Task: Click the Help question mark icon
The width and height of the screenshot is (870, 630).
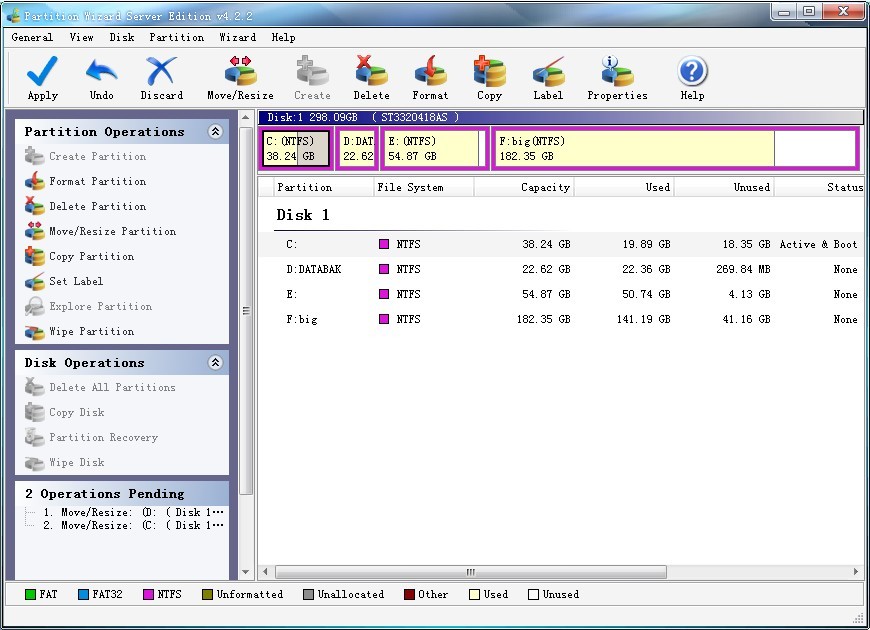Action: point(692,71)
